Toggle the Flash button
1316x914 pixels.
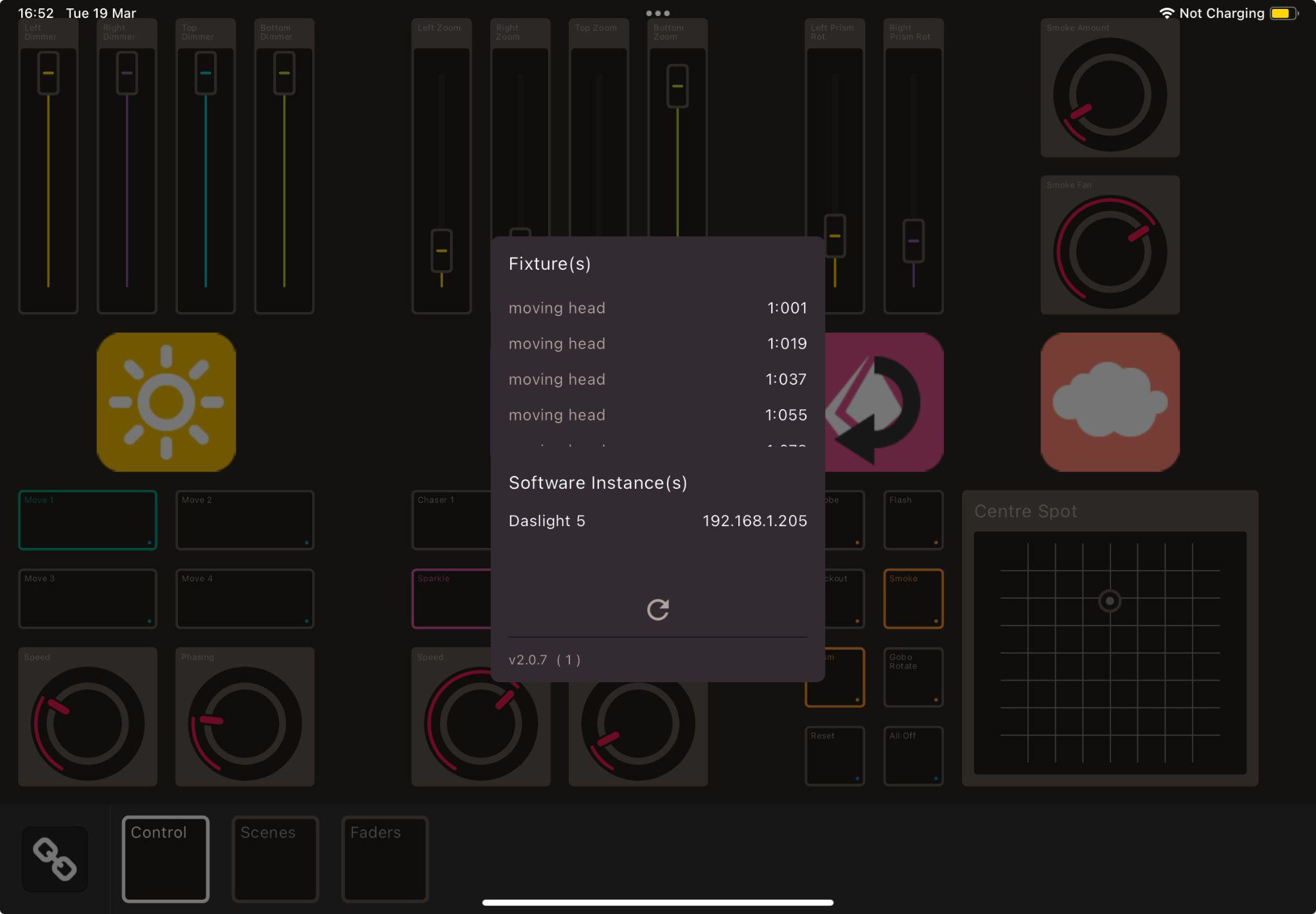click(913, 520)
